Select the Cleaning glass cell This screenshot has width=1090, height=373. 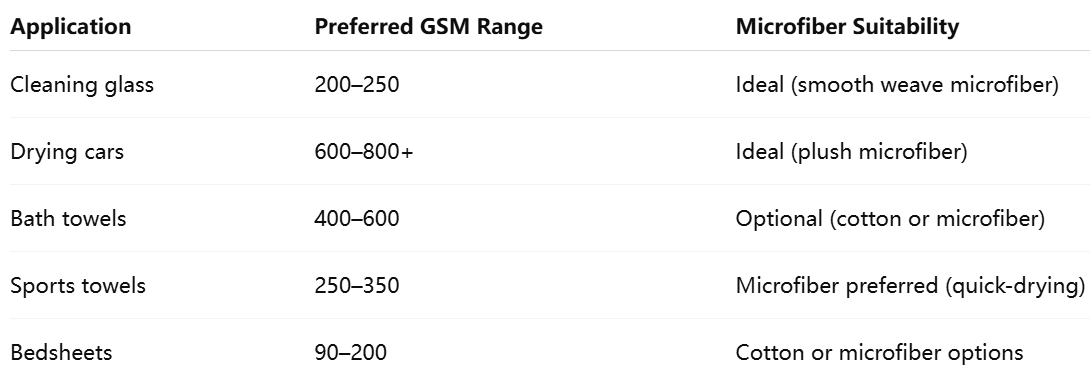pos(82,85)
